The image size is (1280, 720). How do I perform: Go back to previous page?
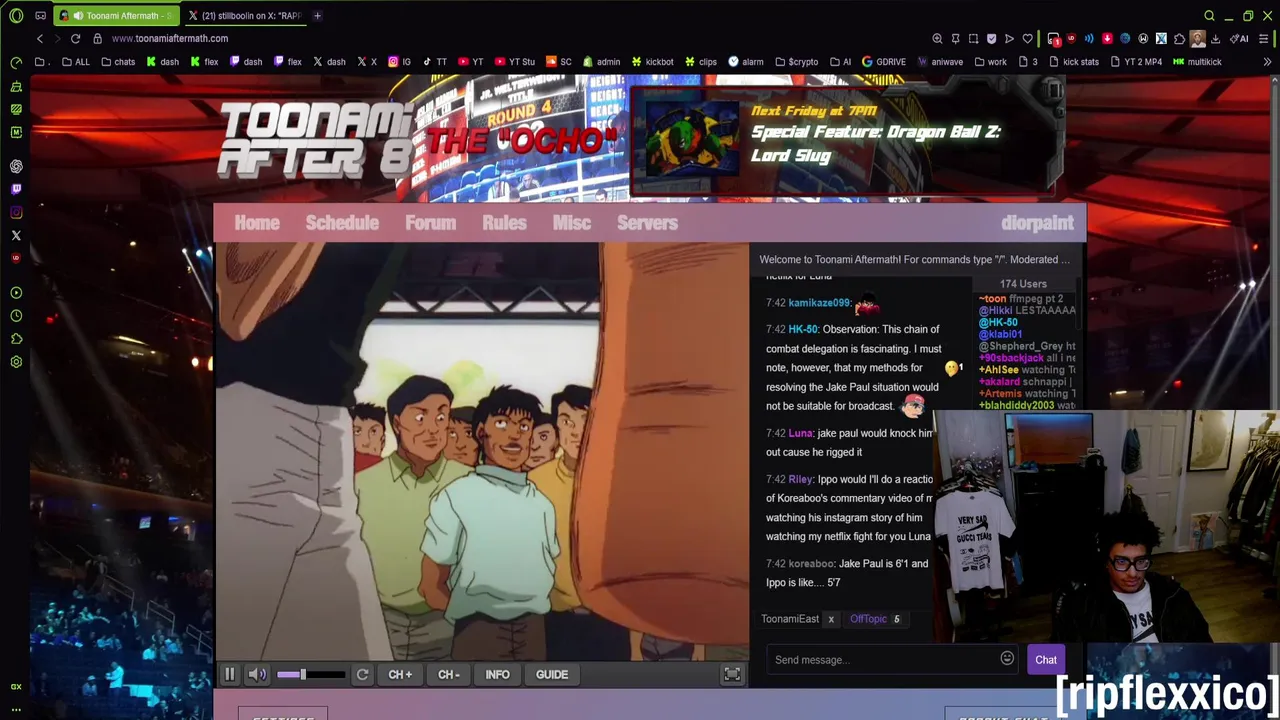coord(40,38)
